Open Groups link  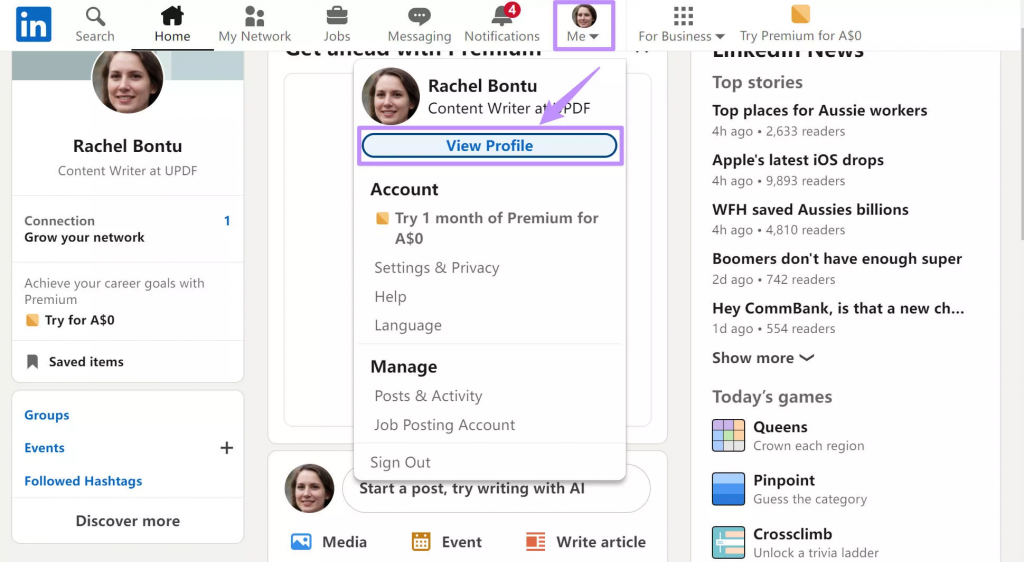[x=46, y=415]
